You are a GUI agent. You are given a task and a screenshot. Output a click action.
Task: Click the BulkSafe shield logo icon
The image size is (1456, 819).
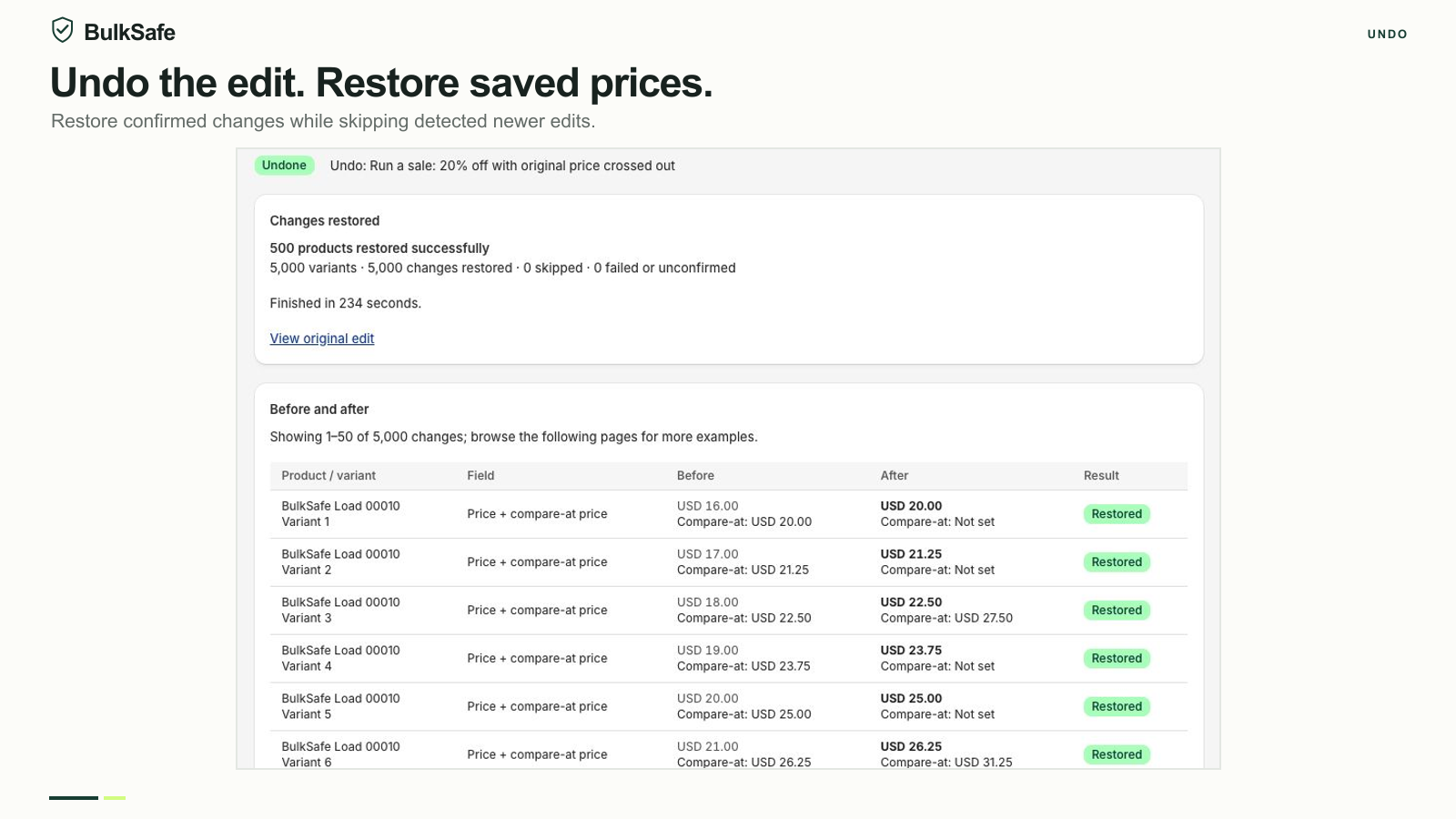(x=62, y=30)
